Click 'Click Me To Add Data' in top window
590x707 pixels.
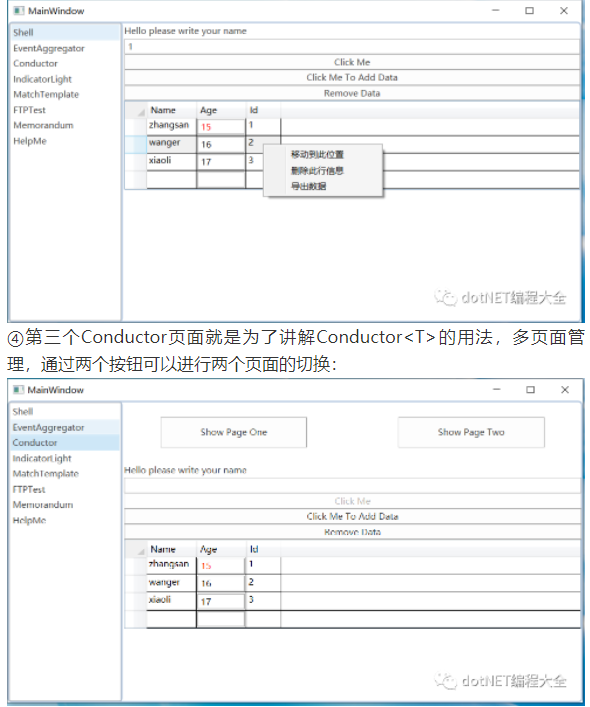[352, 77]
